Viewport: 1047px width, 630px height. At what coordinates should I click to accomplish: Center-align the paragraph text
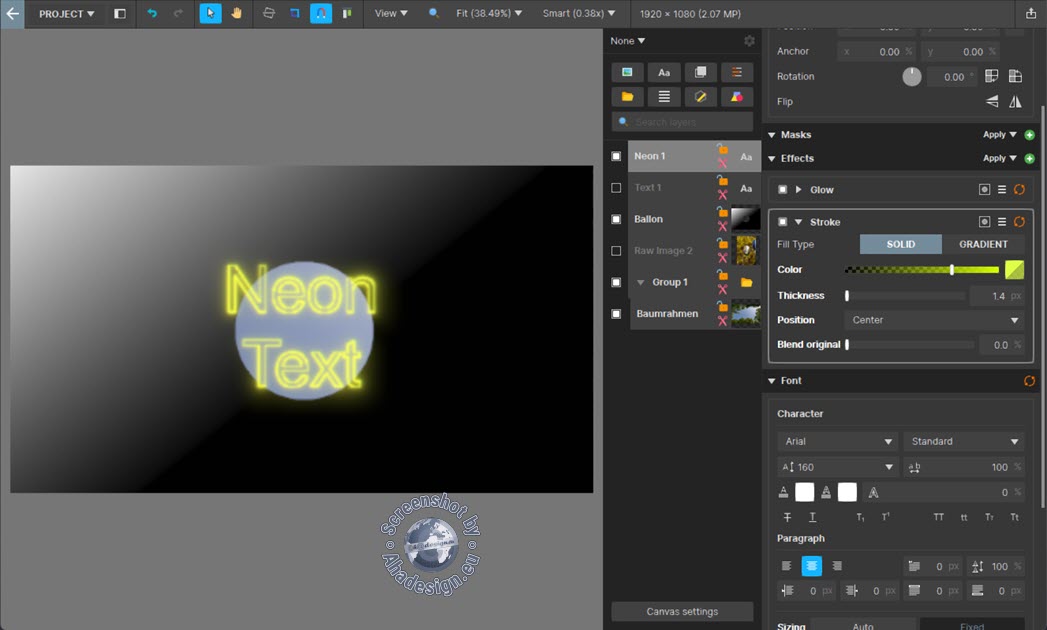coord(812,566)
